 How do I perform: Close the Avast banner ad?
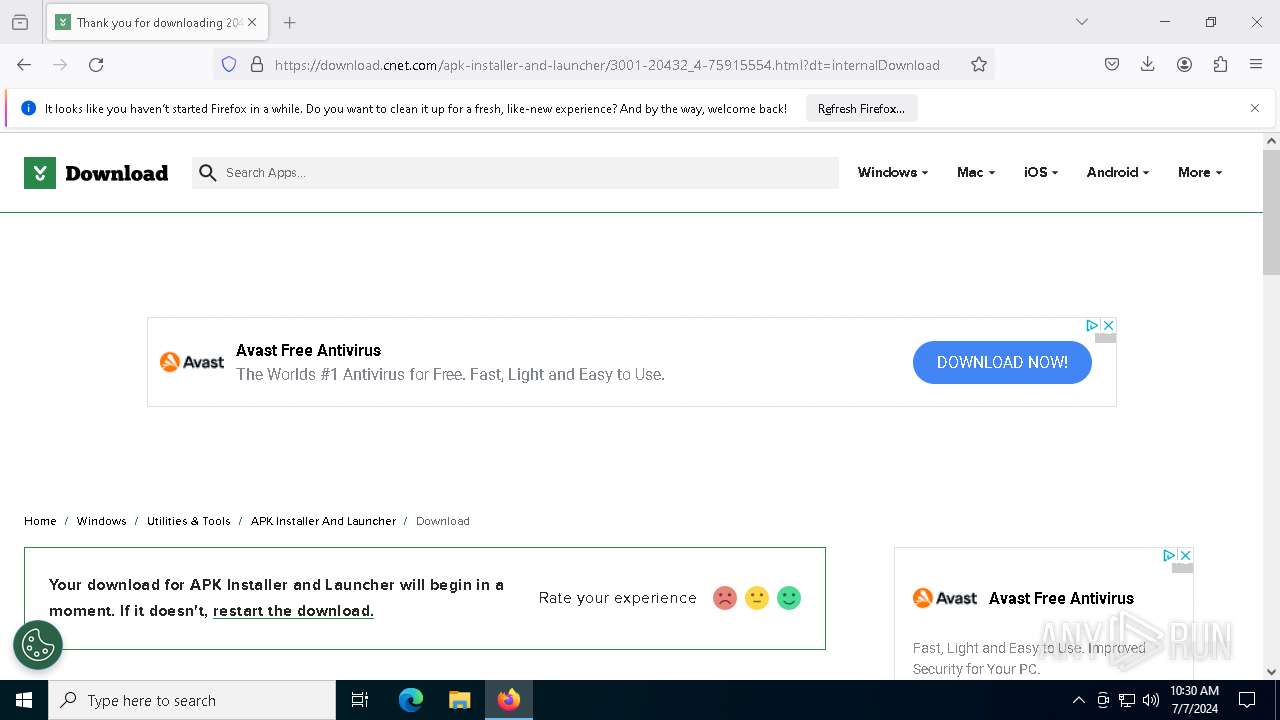tap(1108, 325)
